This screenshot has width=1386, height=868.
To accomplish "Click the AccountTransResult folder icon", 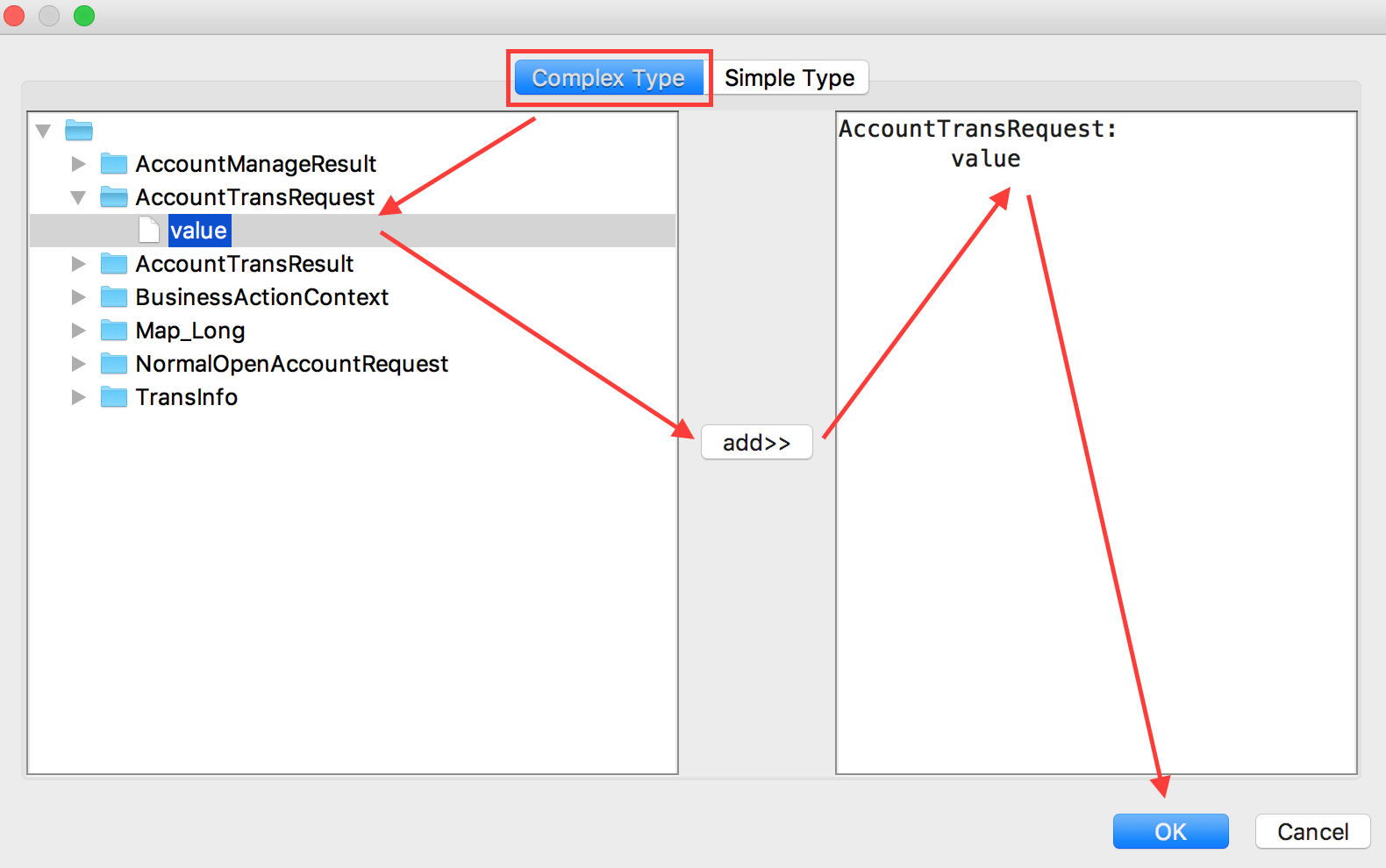I will tap(114, 263).
